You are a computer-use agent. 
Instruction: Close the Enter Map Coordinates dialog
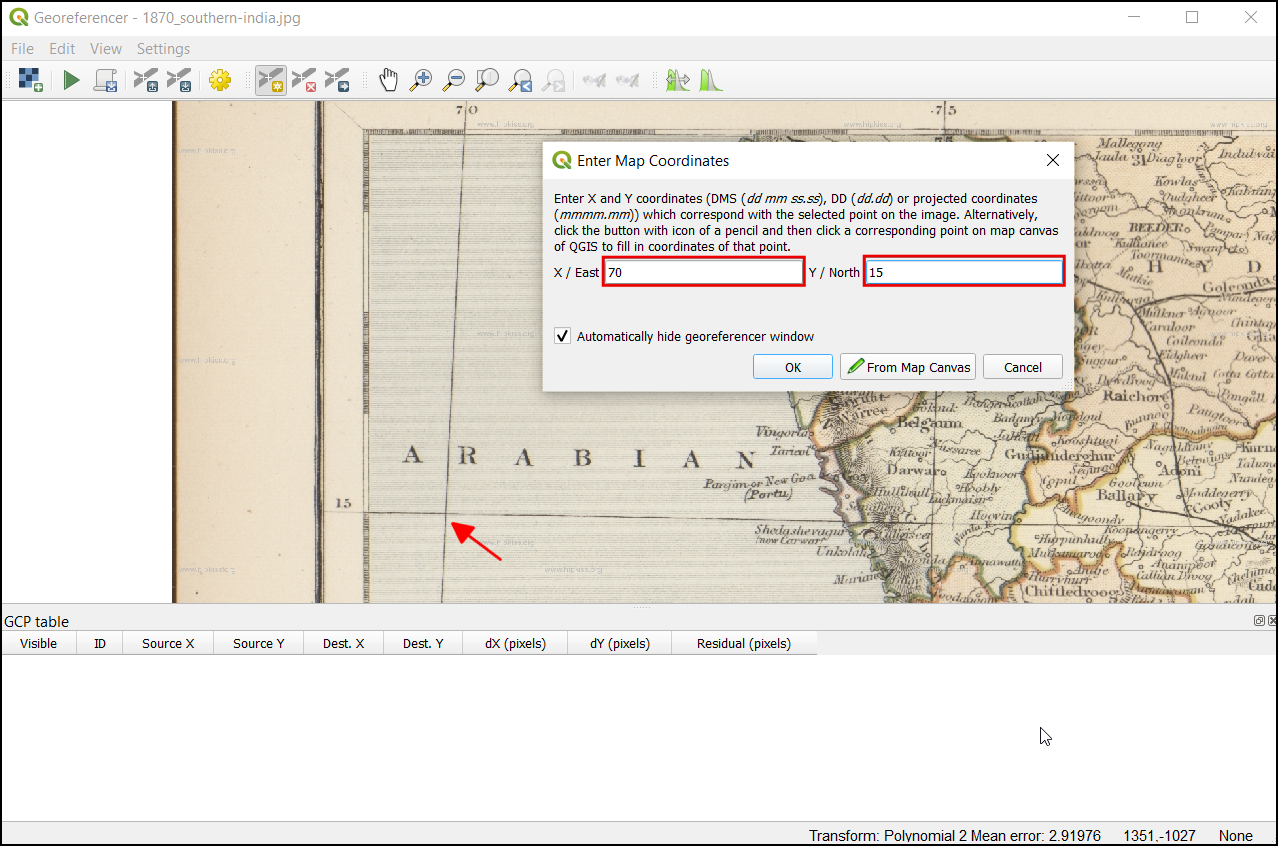tap(1052, 160)
